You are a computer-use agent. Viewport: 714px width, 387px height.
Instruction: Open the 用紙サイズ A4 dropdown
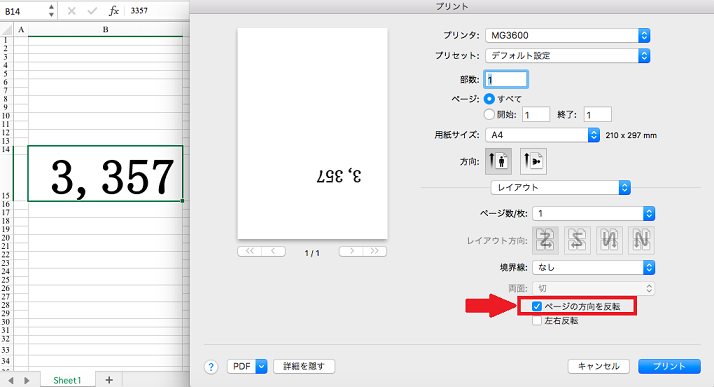click(543, 135)
